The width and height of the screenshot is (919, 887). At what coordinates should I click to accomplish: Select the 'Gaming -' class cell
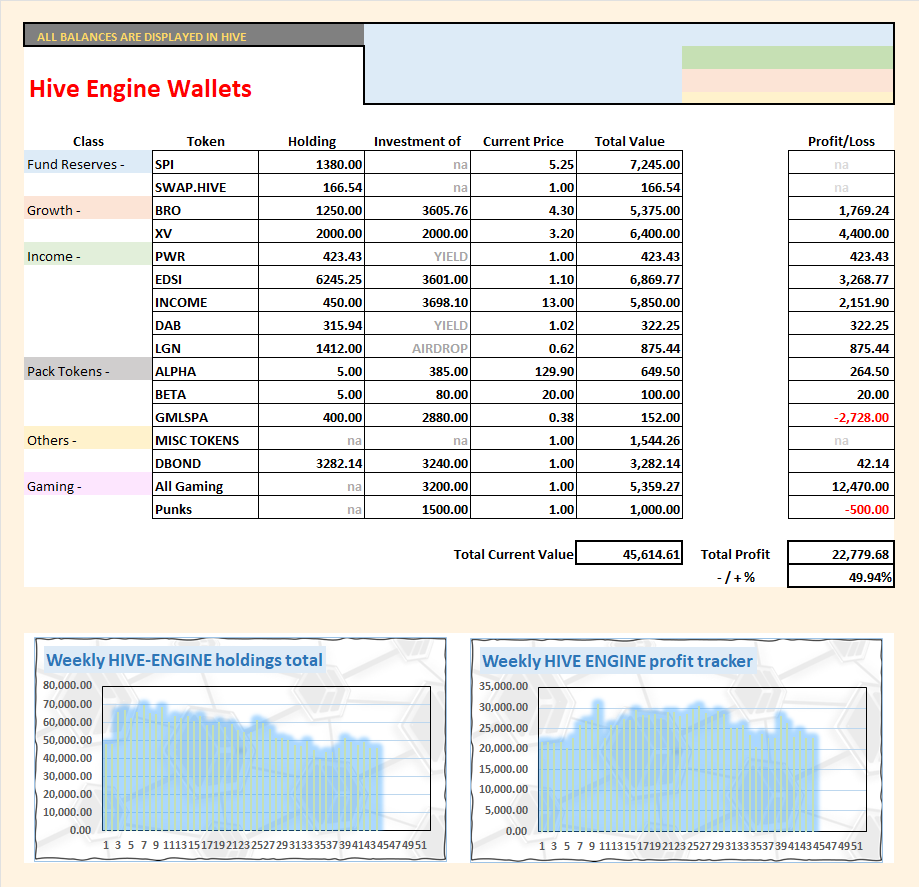pos(87,484)
